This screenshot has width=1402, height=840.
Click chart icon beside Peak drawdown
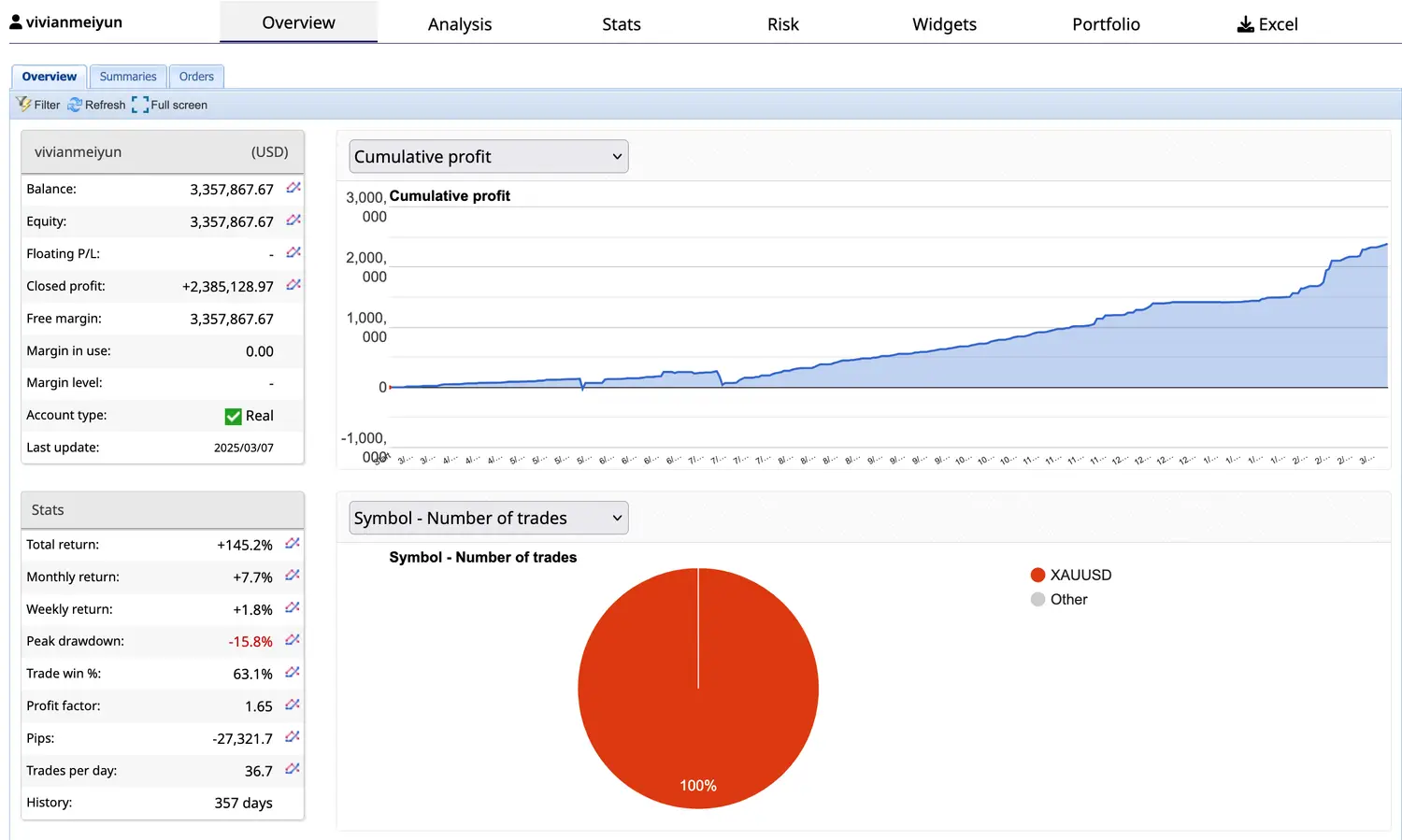(293, 641)
